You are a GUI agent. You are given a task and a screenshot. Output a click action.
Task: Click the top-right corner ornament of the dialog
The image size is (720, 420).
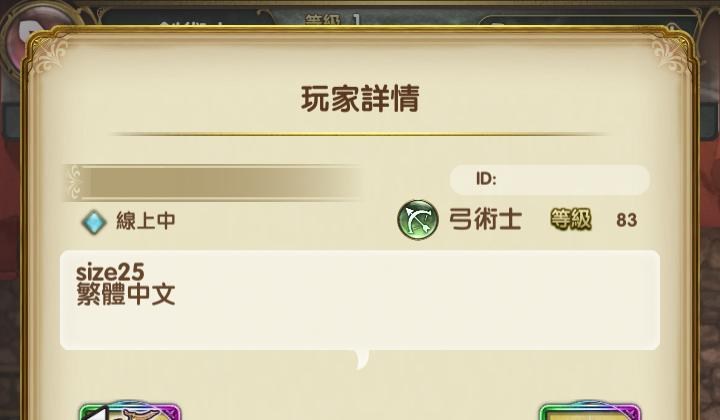coord(670,55)
